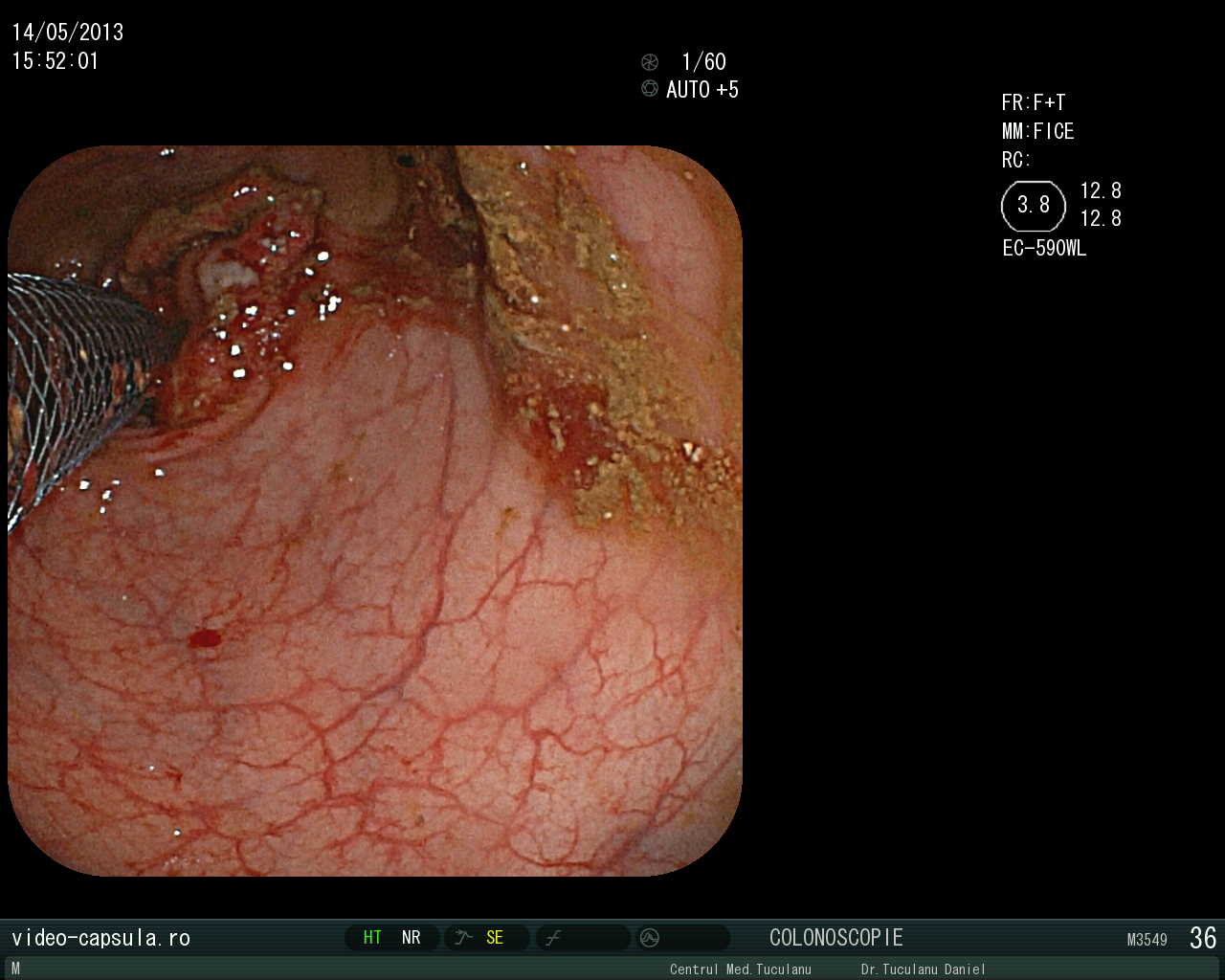
Task: Click Dr.Tuculanu Daniel text
Action: pyautogui.click(x=924, y=969)
